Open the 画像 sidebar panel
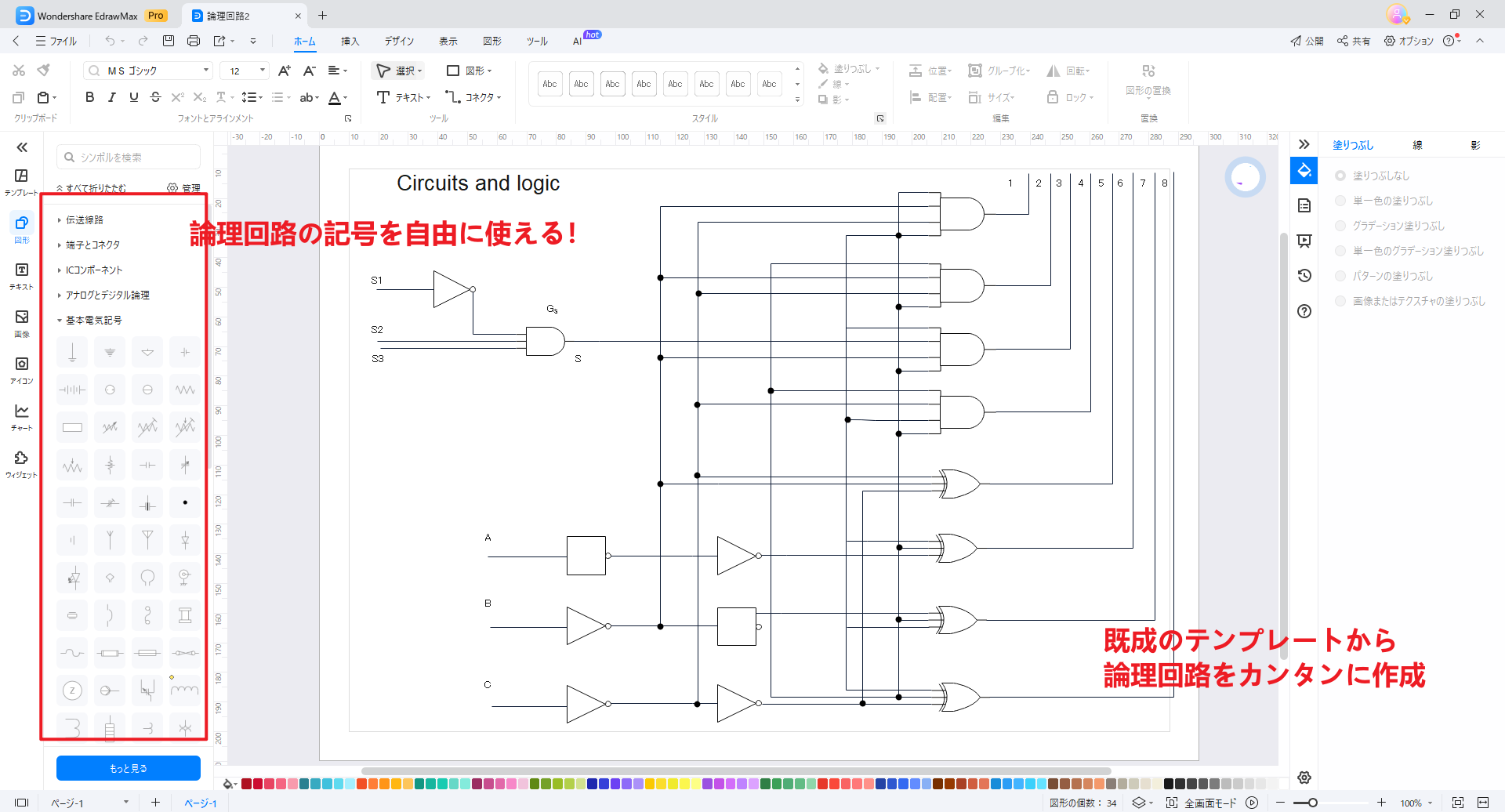Viewport: 1505px width, 812px height. (21, 323)
